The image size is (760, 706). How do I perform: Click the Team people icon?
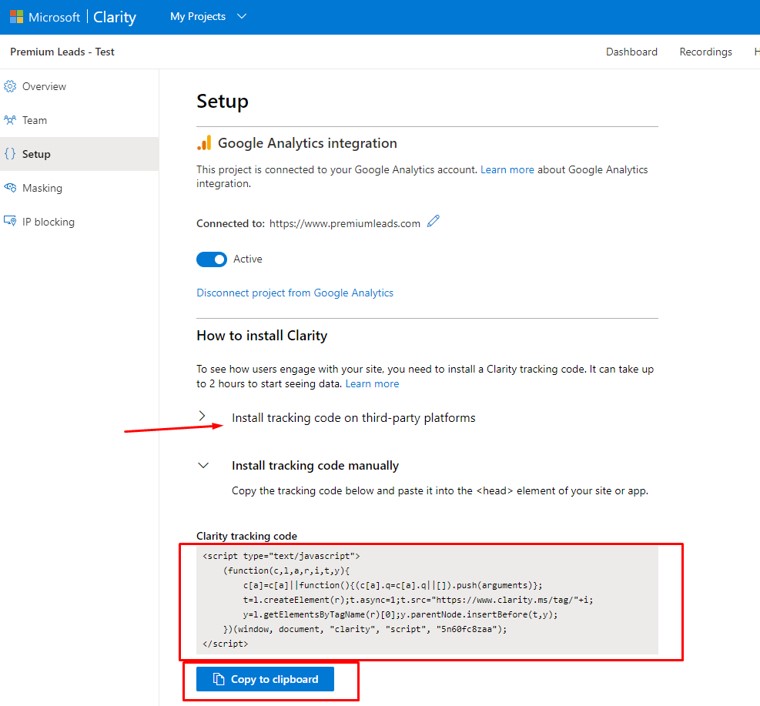(x=10, y=120)
